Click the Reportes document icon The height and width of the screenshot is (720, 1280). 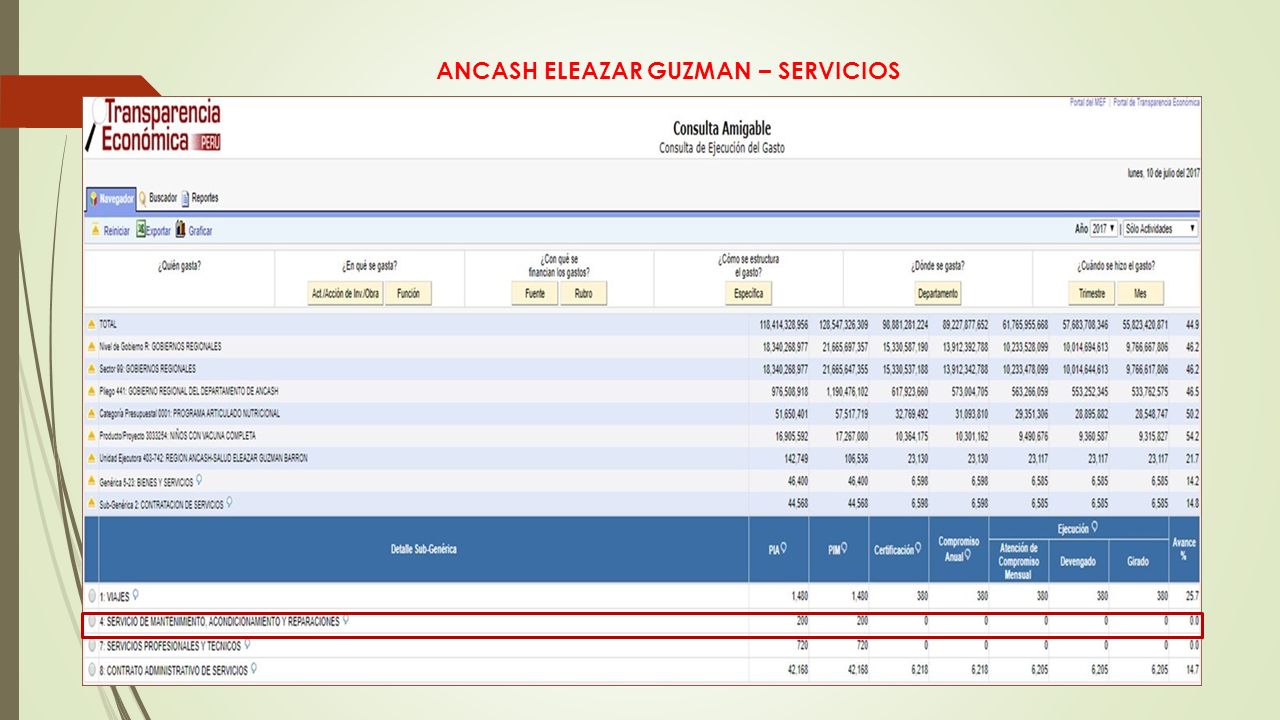(185, 198)
